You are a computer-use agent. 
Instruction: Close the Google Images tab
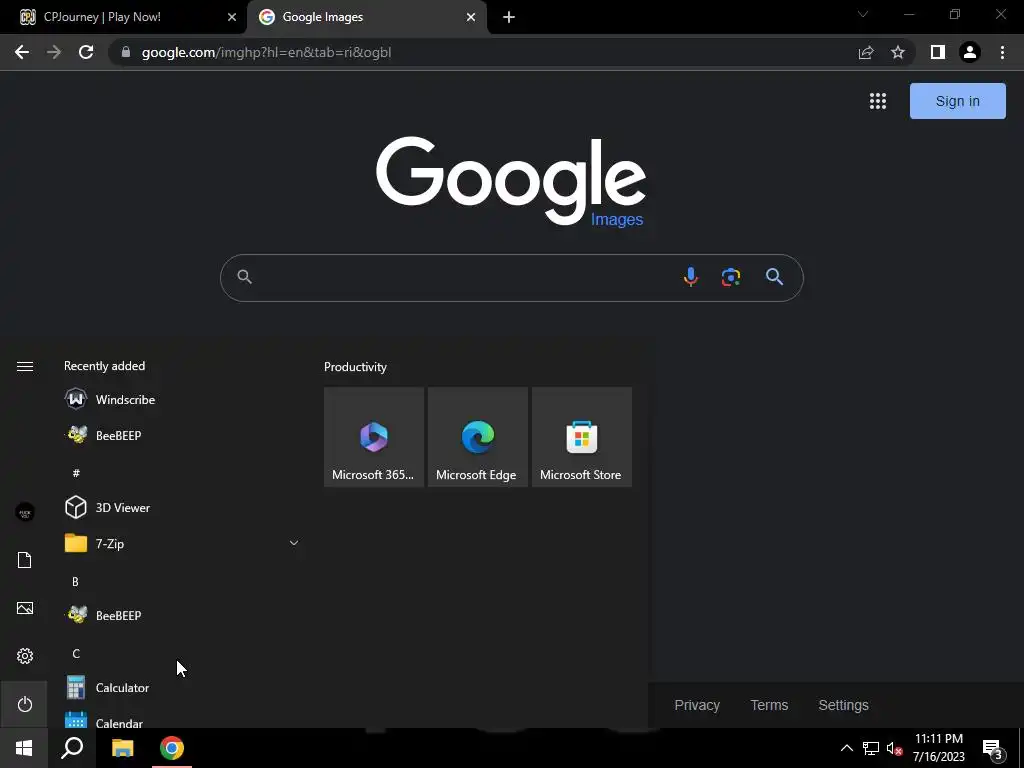[471, 17]
